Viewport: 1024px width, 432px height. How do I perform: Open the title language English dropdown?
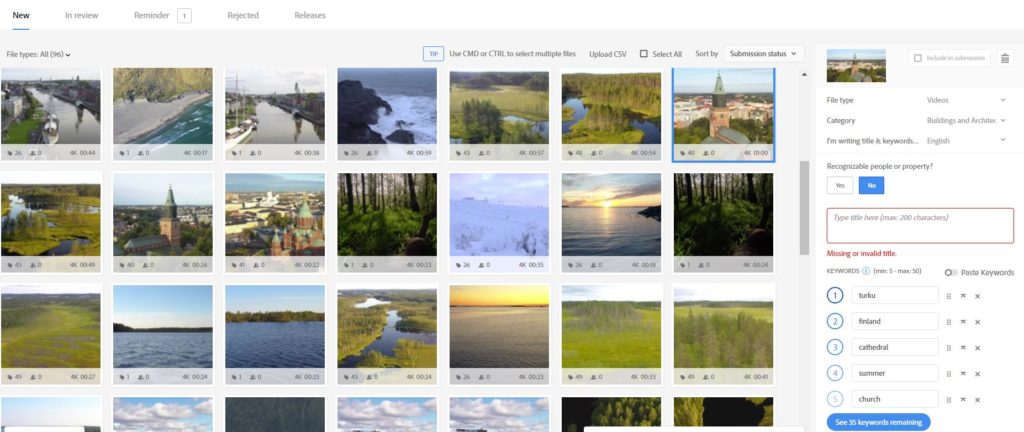pyautogui.click(x=967, y=141)
